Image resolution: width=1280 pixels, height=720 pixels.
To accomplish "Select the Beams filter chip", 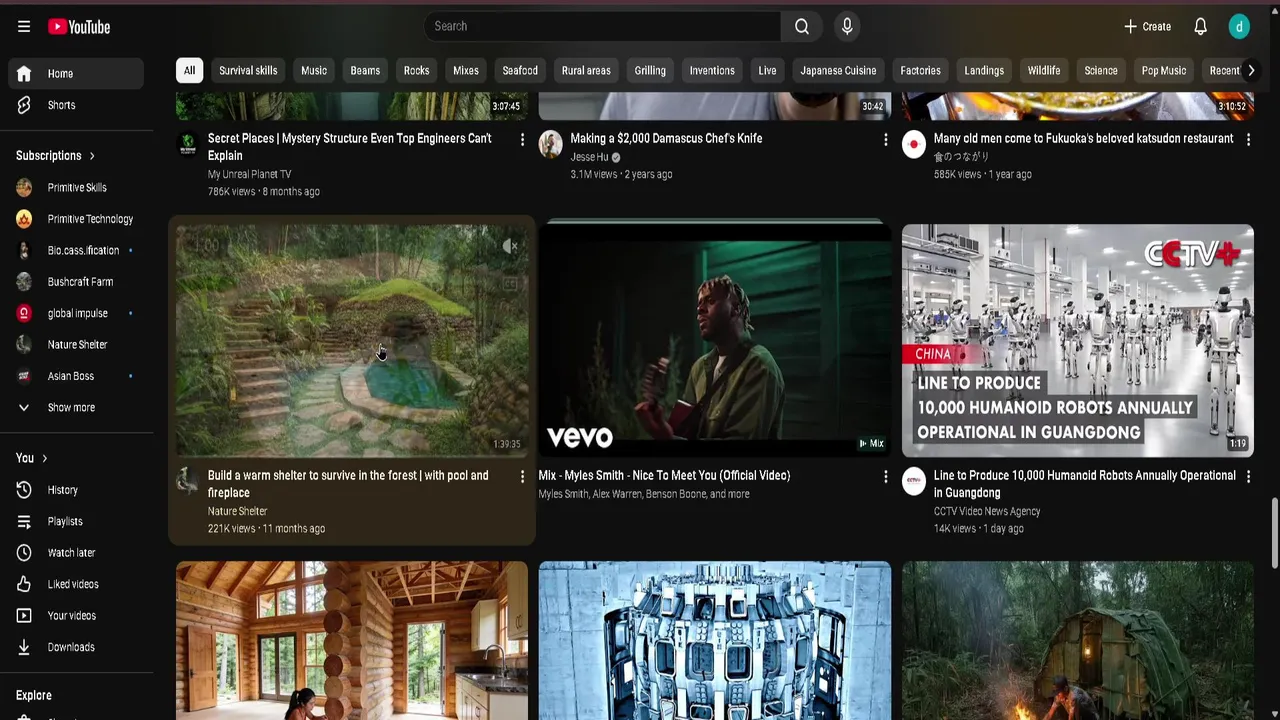I will pos(365,71).
